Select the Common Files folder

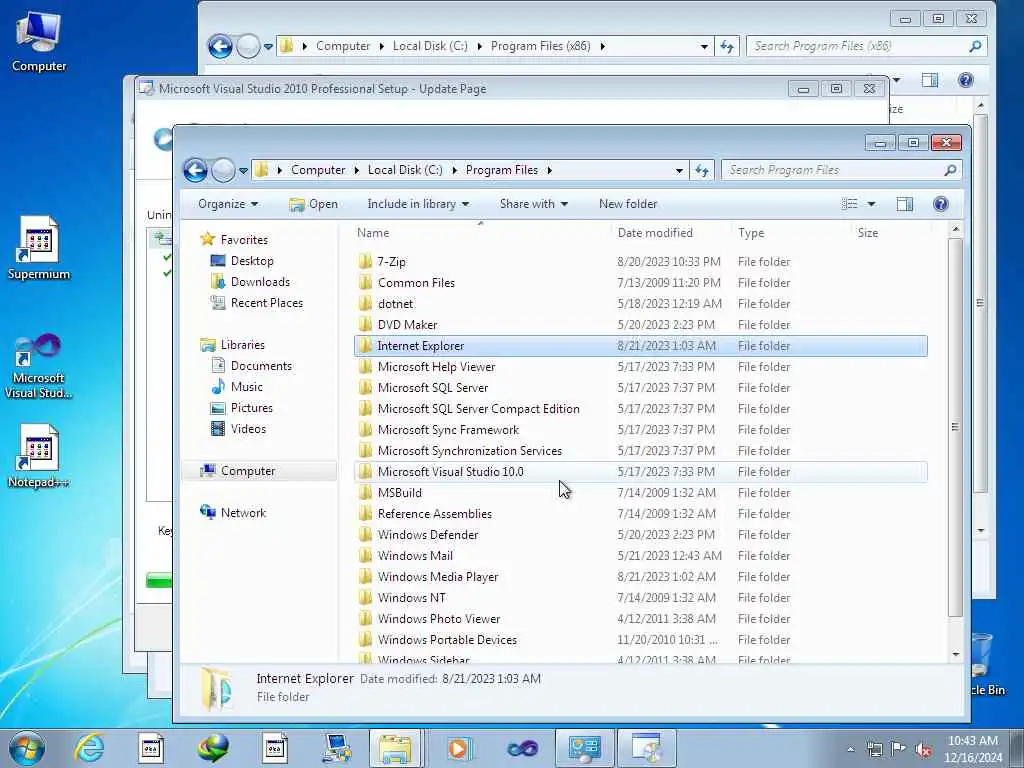click(x=641, y=283)
